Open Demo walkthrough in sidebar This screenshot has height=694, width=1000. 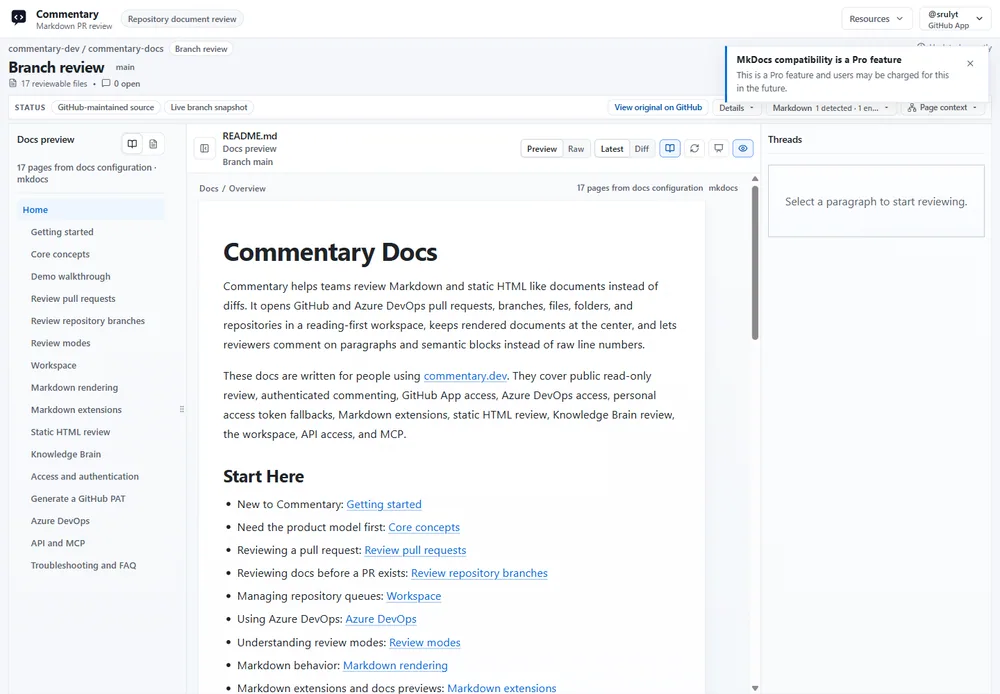click(70, 277)
